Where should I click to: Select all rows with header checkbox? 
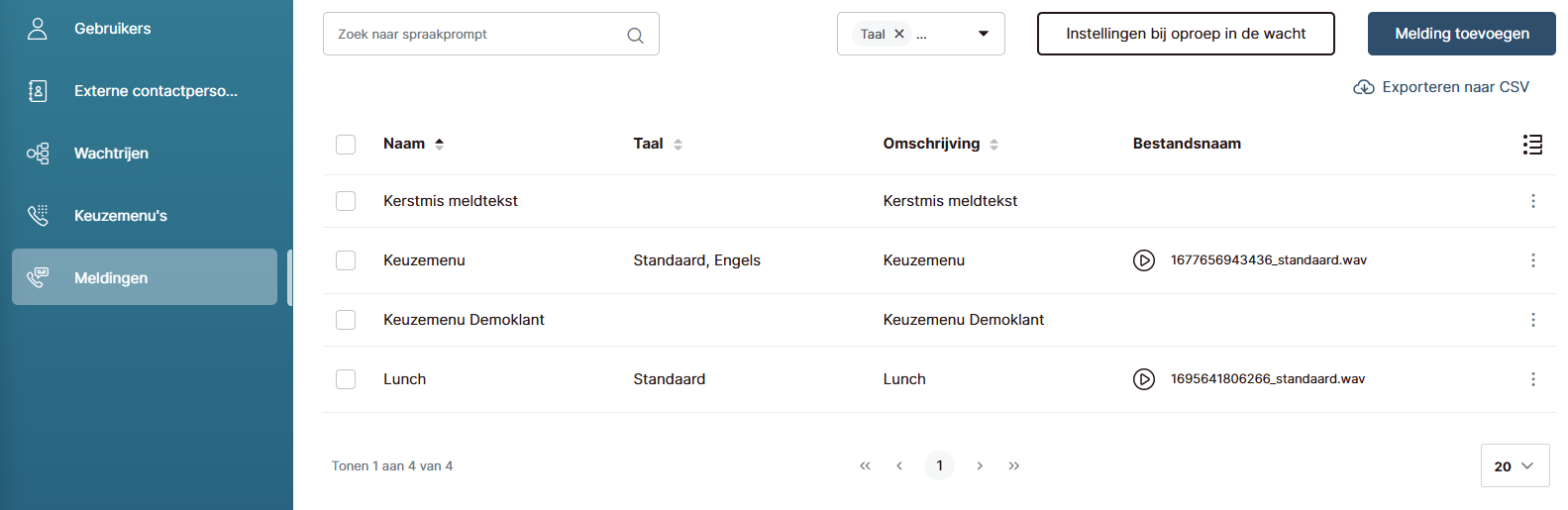click(346, 145)
